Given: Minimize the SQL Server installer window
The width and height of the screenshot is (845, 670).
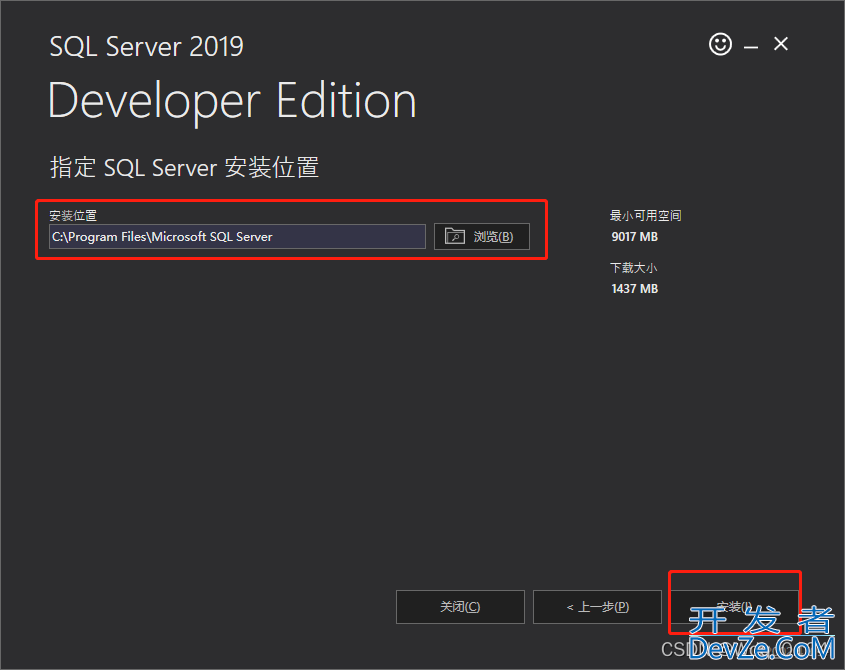Looking at the screenshot, I should (751, 47).
